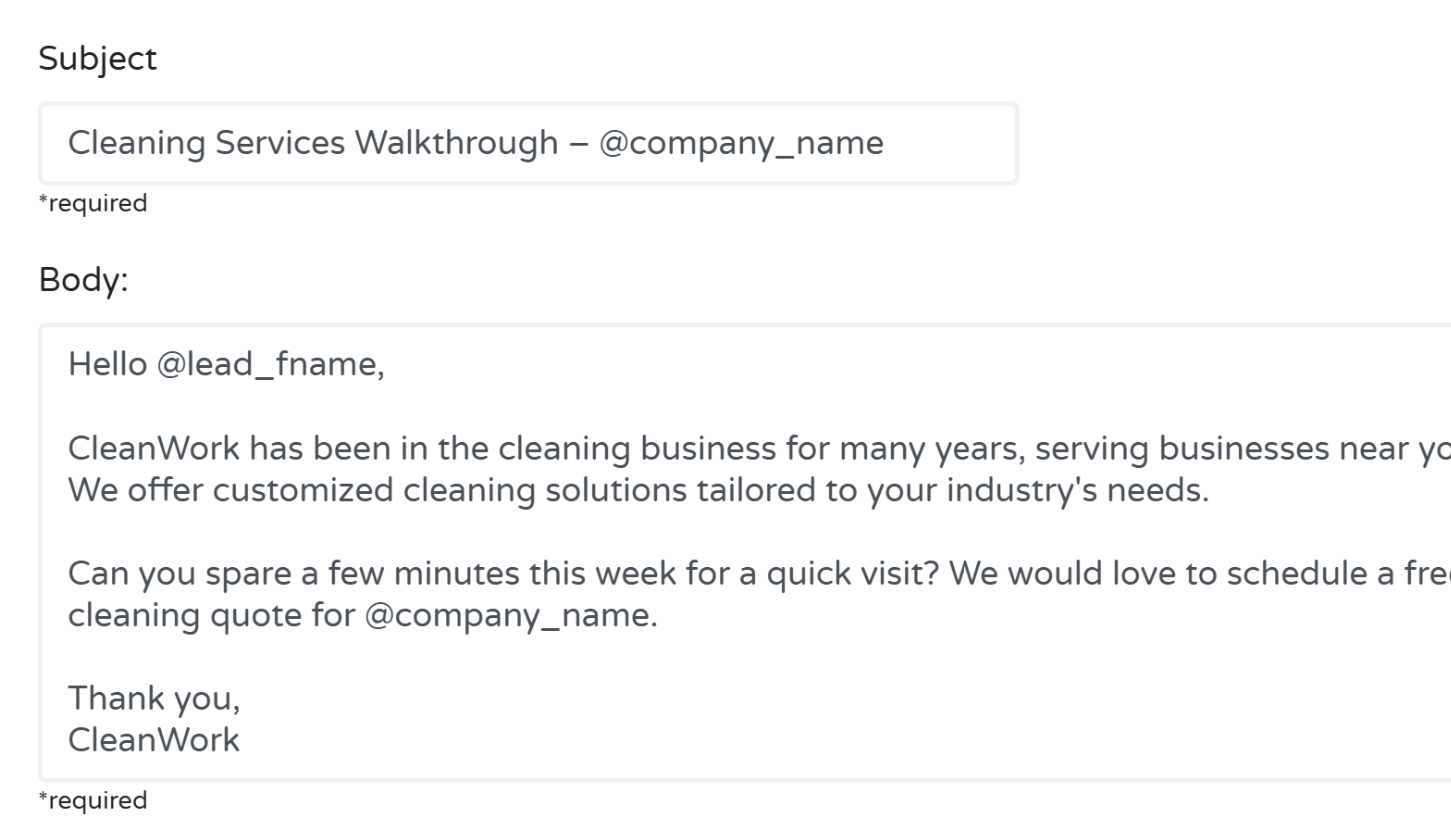
Task: Click the "CleanWork" signature on the last line
Action: click(x=154, y=741)
